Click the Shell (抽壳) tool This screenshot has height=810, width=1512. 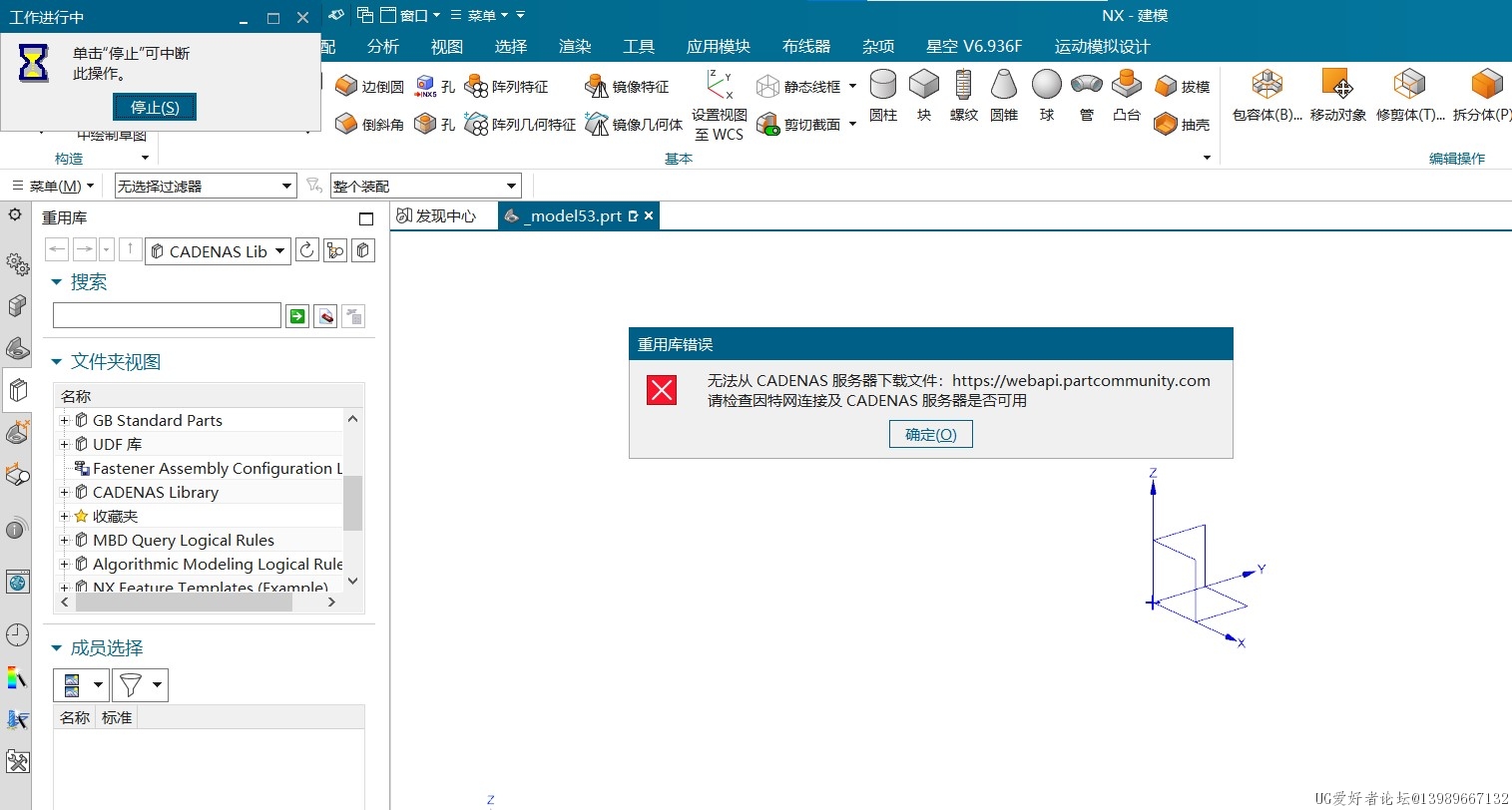click(x=1183, y=124)
